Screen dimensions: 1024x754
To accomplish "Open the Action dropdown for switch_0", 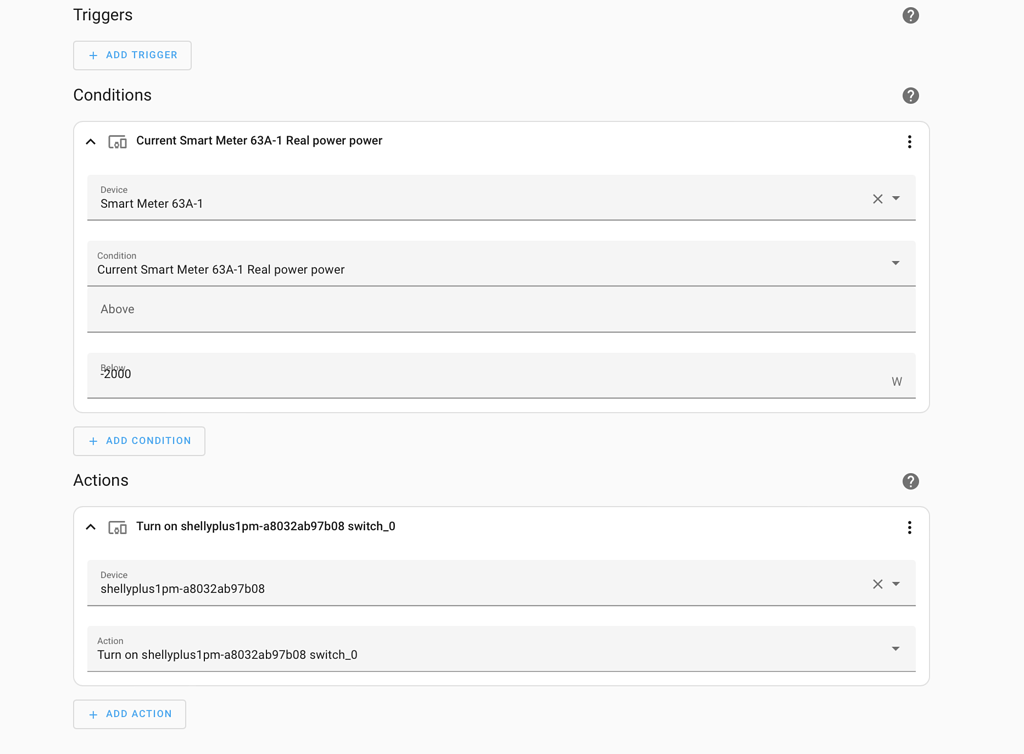I will (895, 648).
